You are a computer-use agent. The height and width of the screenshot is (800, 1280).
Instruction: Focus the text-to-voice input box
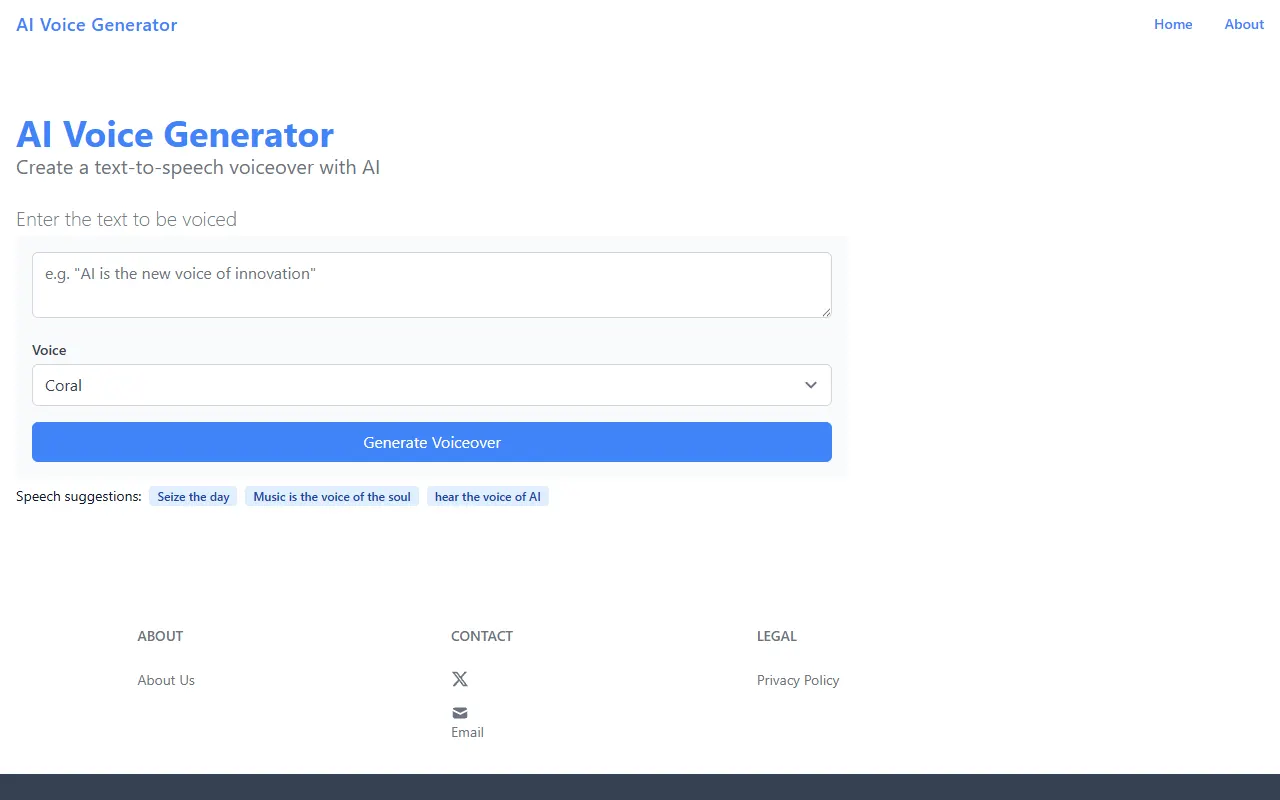tap(432, 285)
